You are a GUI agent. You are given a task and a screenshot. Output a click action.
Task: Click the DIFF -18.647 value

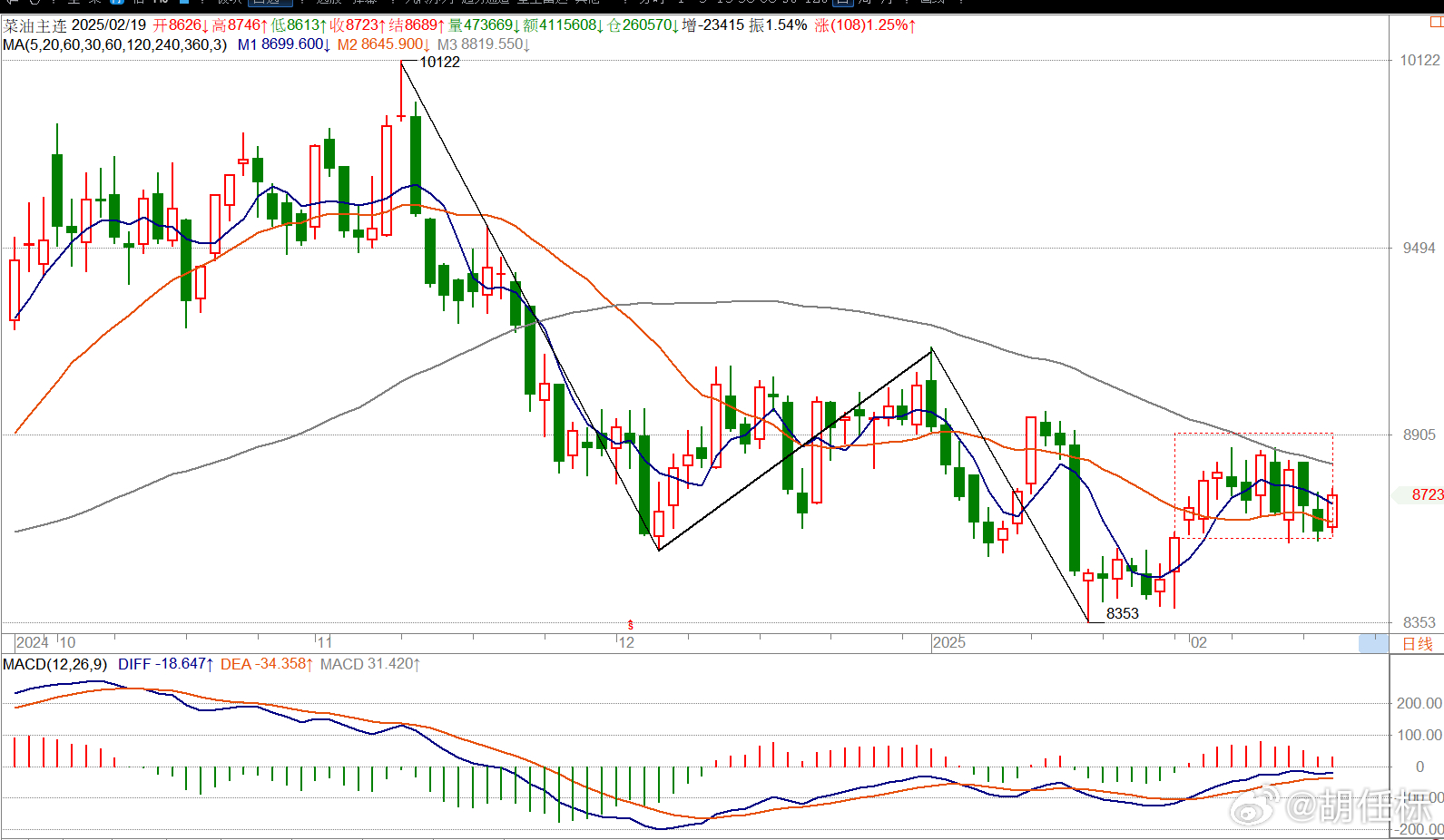[x=166, y=664]
